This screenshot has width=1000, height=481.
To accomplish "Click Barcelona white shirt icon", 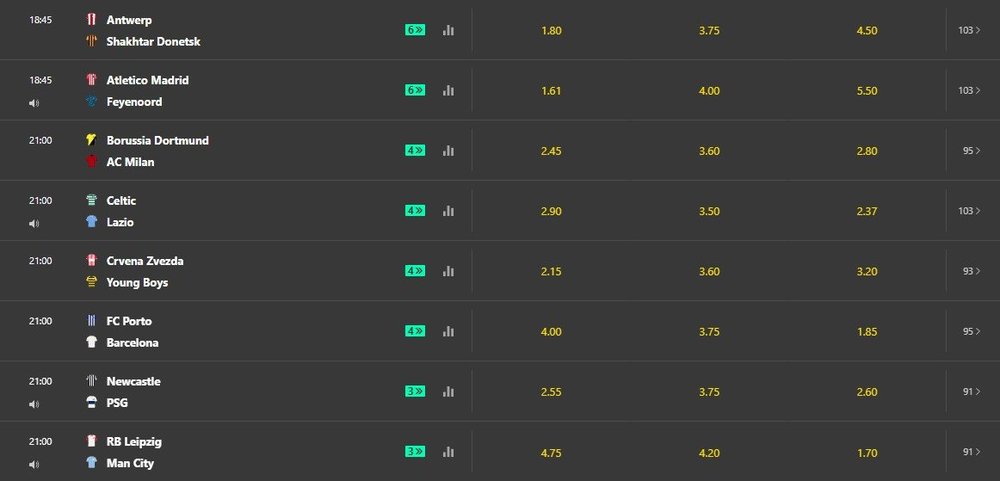I will point(91,343).
